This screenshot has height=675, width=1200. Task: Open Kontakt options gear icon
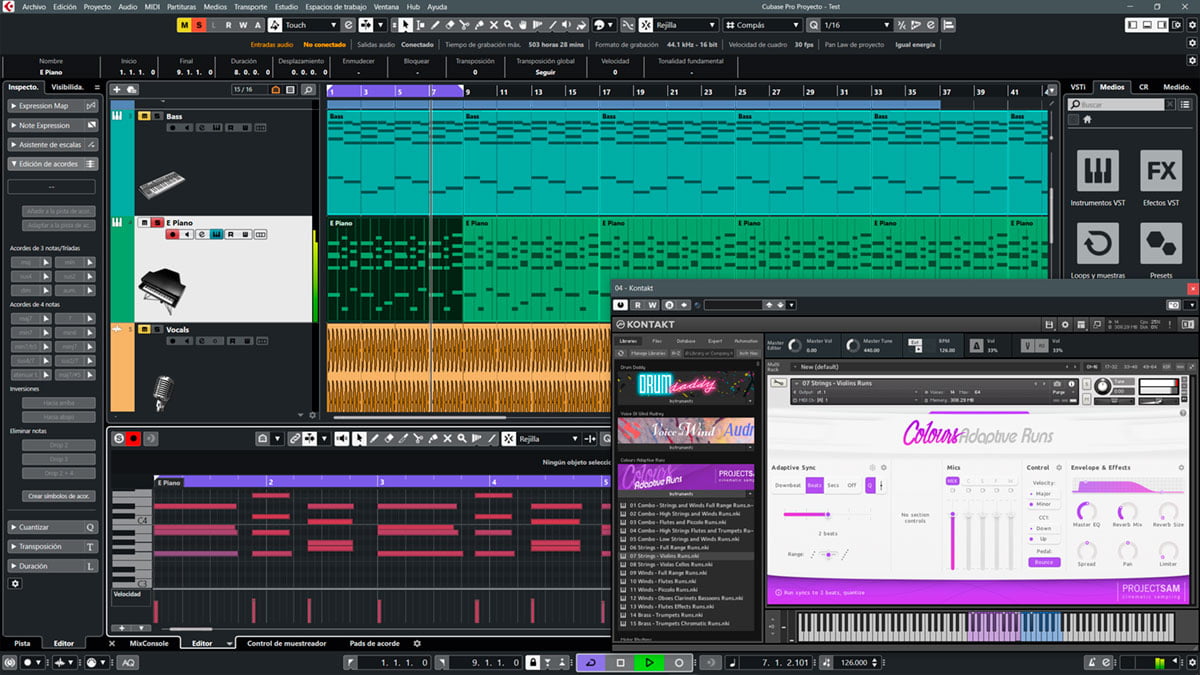click(1064, 324)
